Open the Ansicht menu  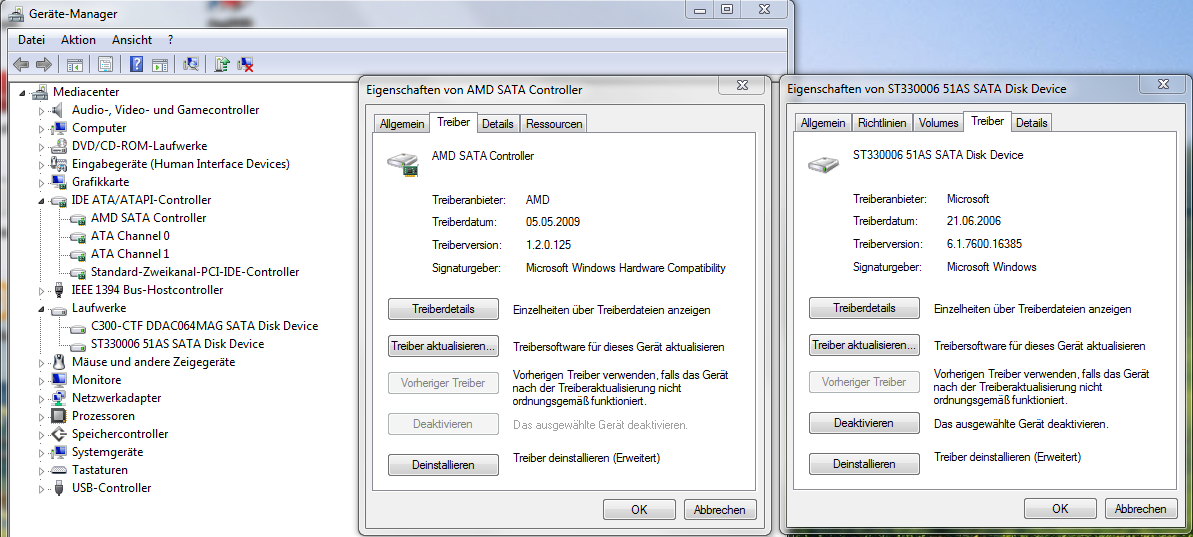coord(132,40)
